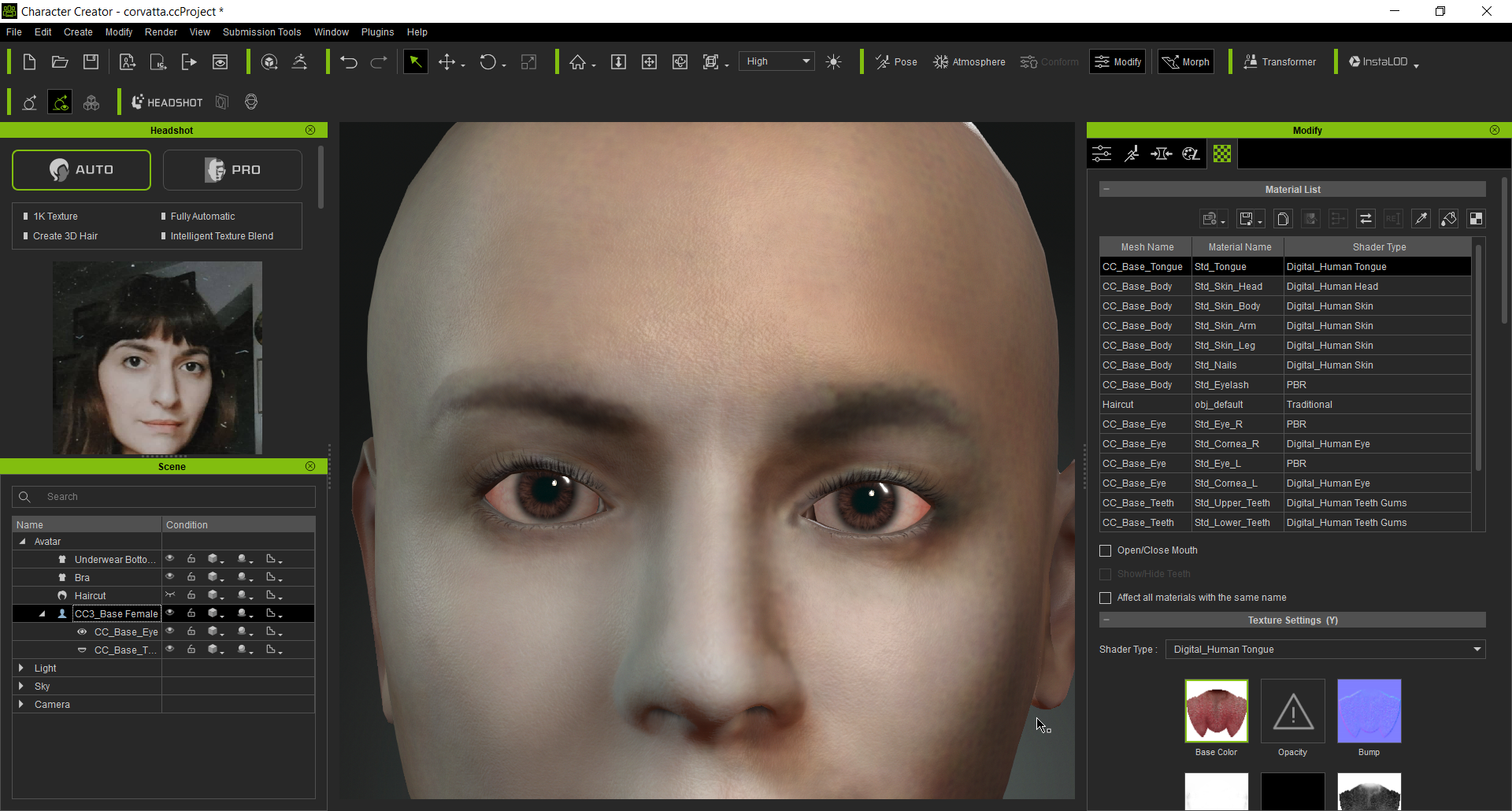Check Affect all materials with the same name

[x=1106, y=598]
